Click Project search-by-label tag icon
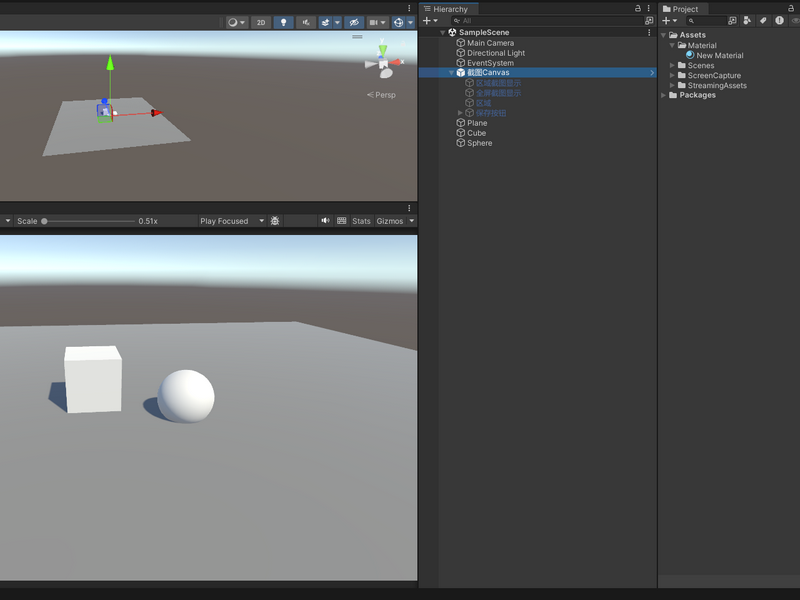This screenshot has height=600, width=800. tap(763, 21)
